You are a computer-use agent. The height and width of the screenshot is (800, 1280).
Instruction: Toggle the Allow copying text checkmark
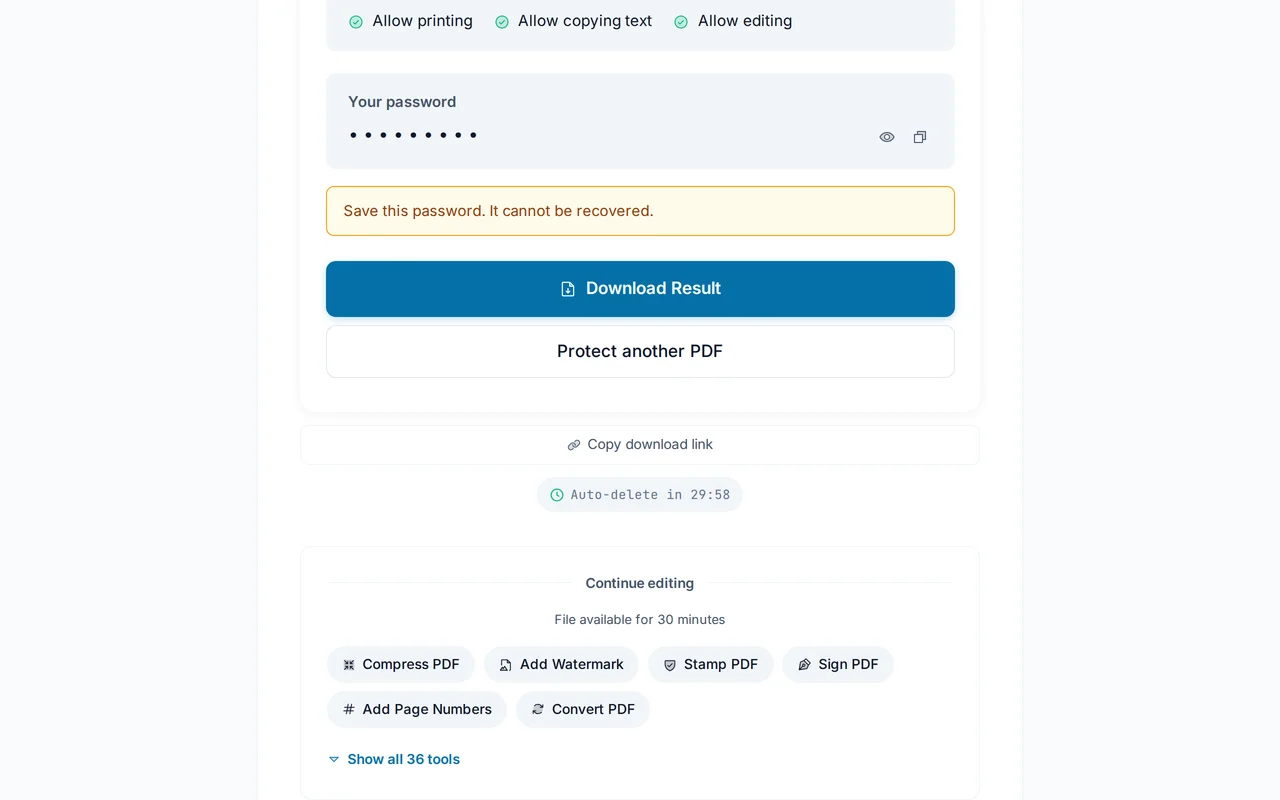tap(501, 21)
